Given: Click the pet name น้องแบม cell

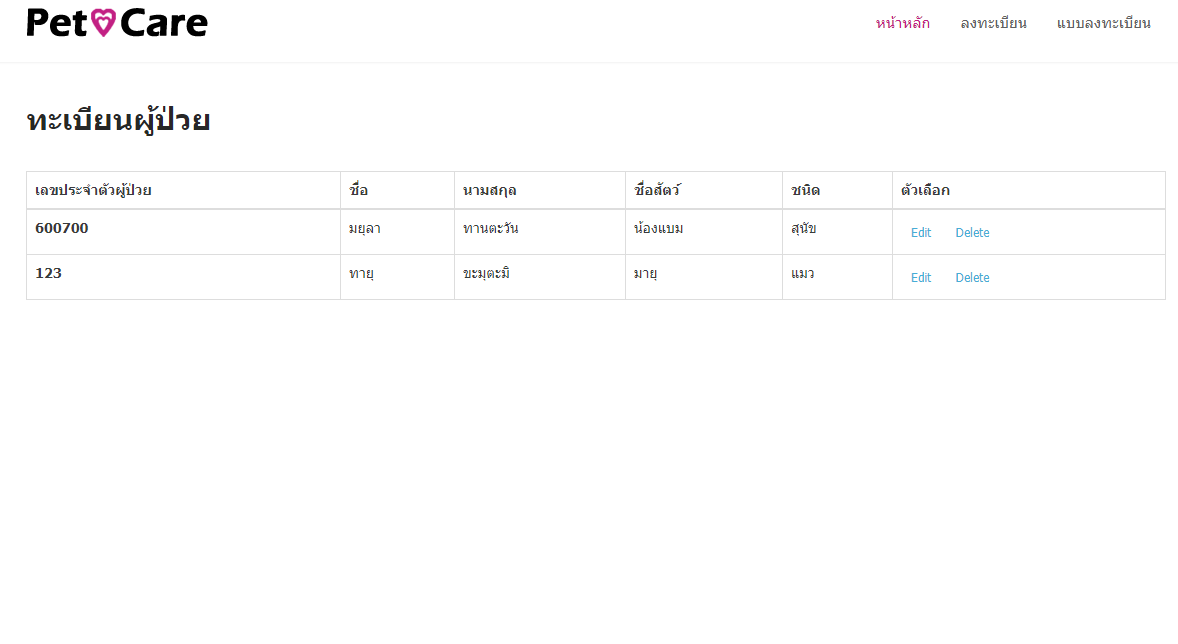Looking at the screenshot, I should tap(658, 228).
